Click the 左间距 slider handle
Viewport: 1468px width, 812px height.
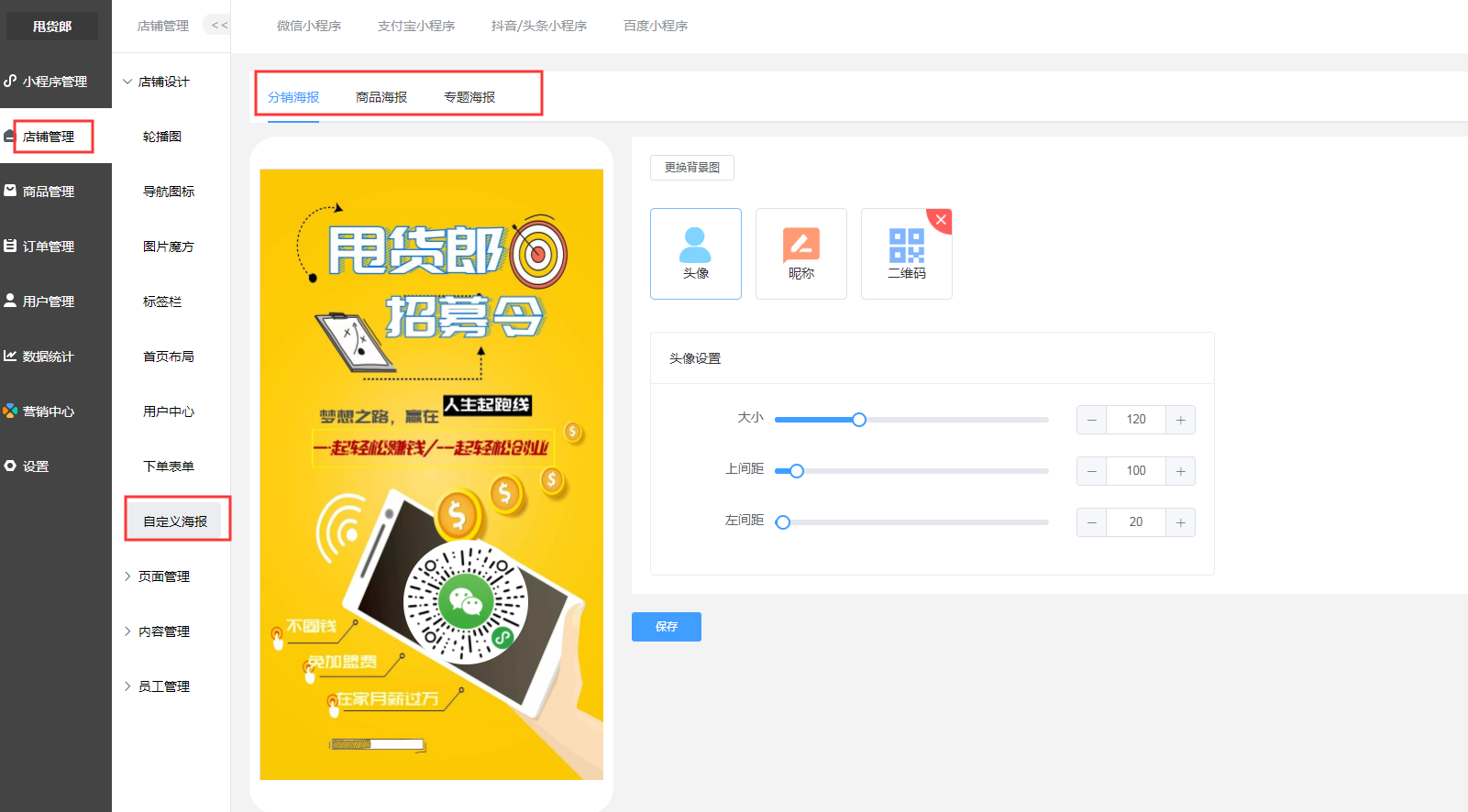coord(783,522)
